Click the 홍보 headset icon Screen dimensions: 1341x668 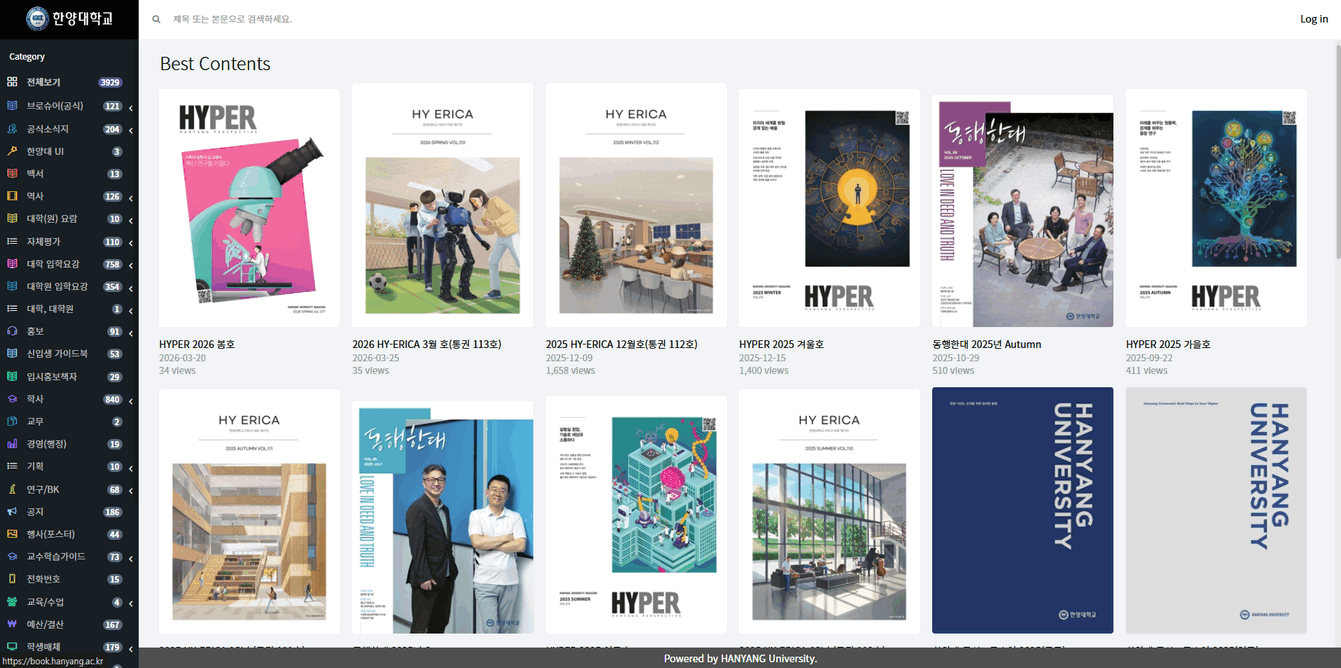pyautogui.click(x=12, y=331)
